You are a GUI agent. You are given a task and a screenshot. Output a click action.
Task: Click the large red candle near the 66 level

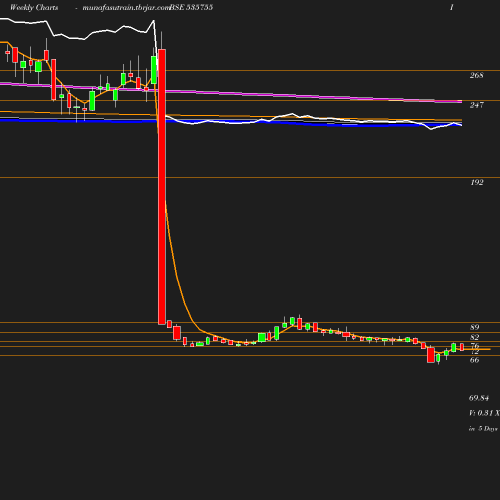pos(431,355)
